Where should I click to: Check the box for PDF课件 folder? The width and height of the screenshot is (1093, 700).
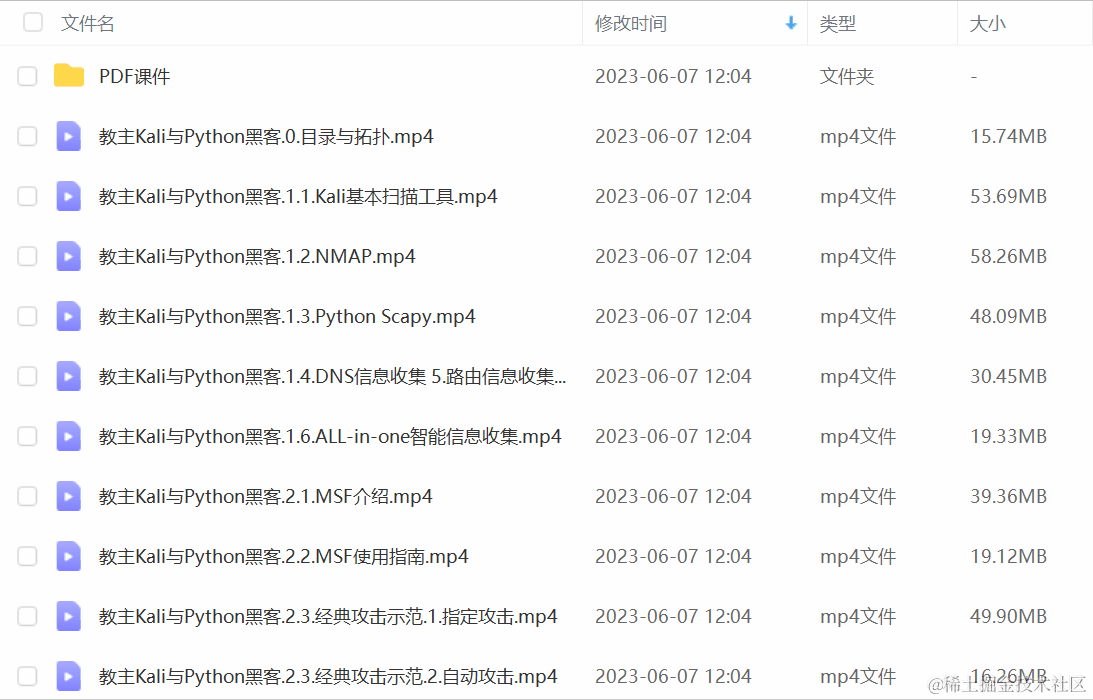27,76
